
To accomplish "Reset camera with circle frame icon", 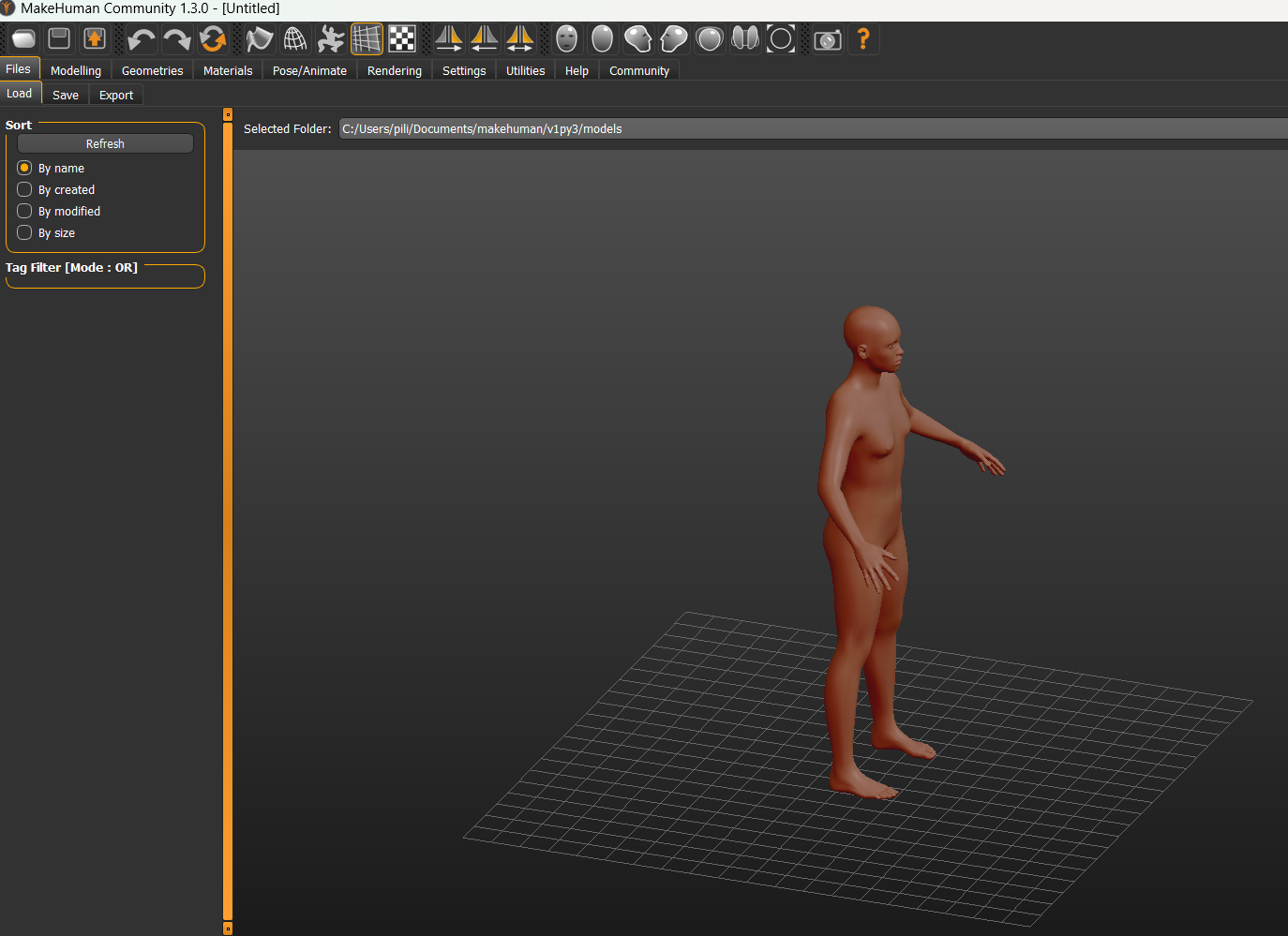I will click(x=781, y=39).
